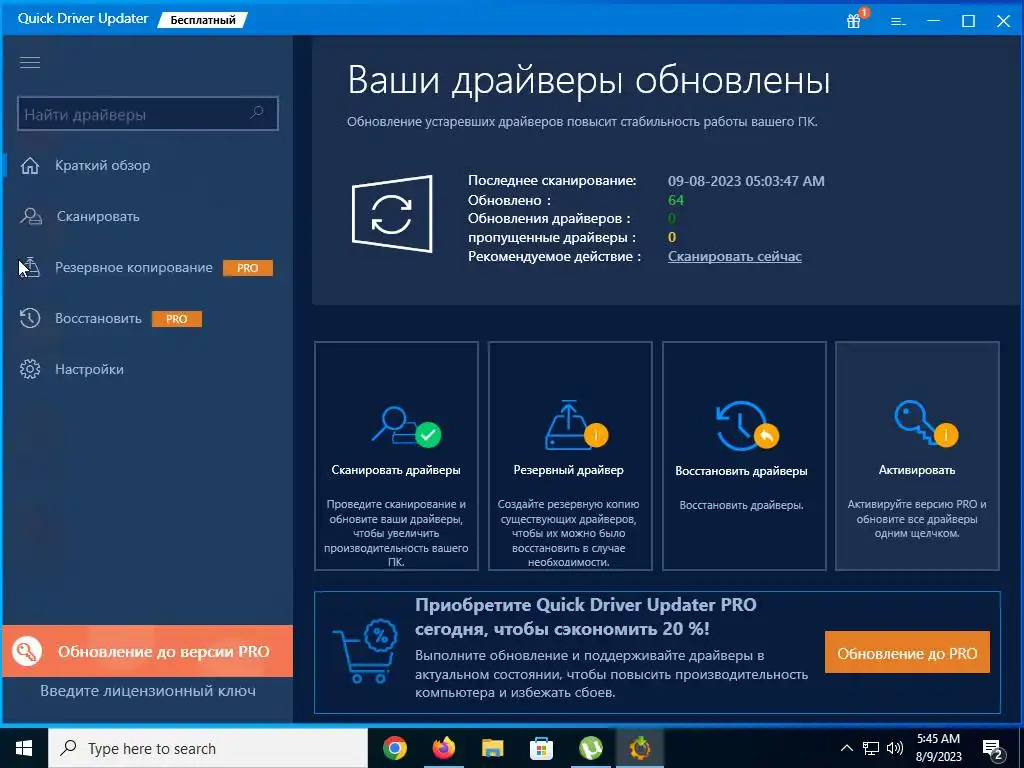The image size is (1024, 768).
Task: Click the scan icon beside Сканировать
Action: [30, 216]
